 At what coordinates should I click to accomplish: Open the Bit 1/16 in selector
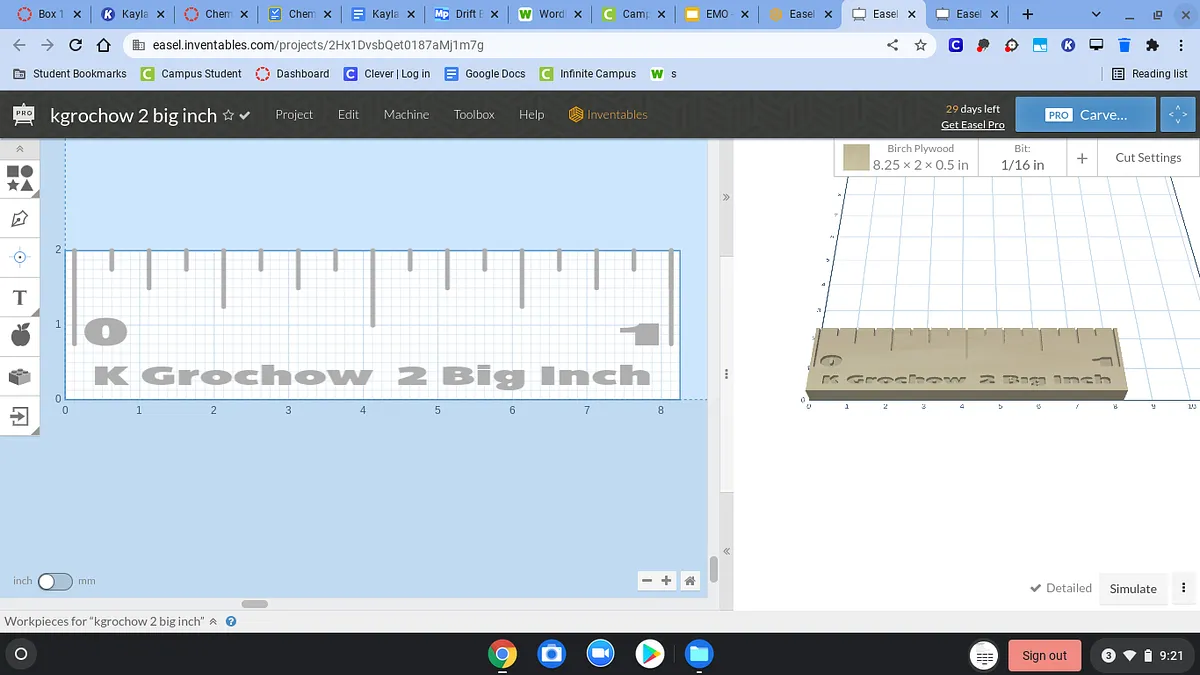(x=1021, y=157)
